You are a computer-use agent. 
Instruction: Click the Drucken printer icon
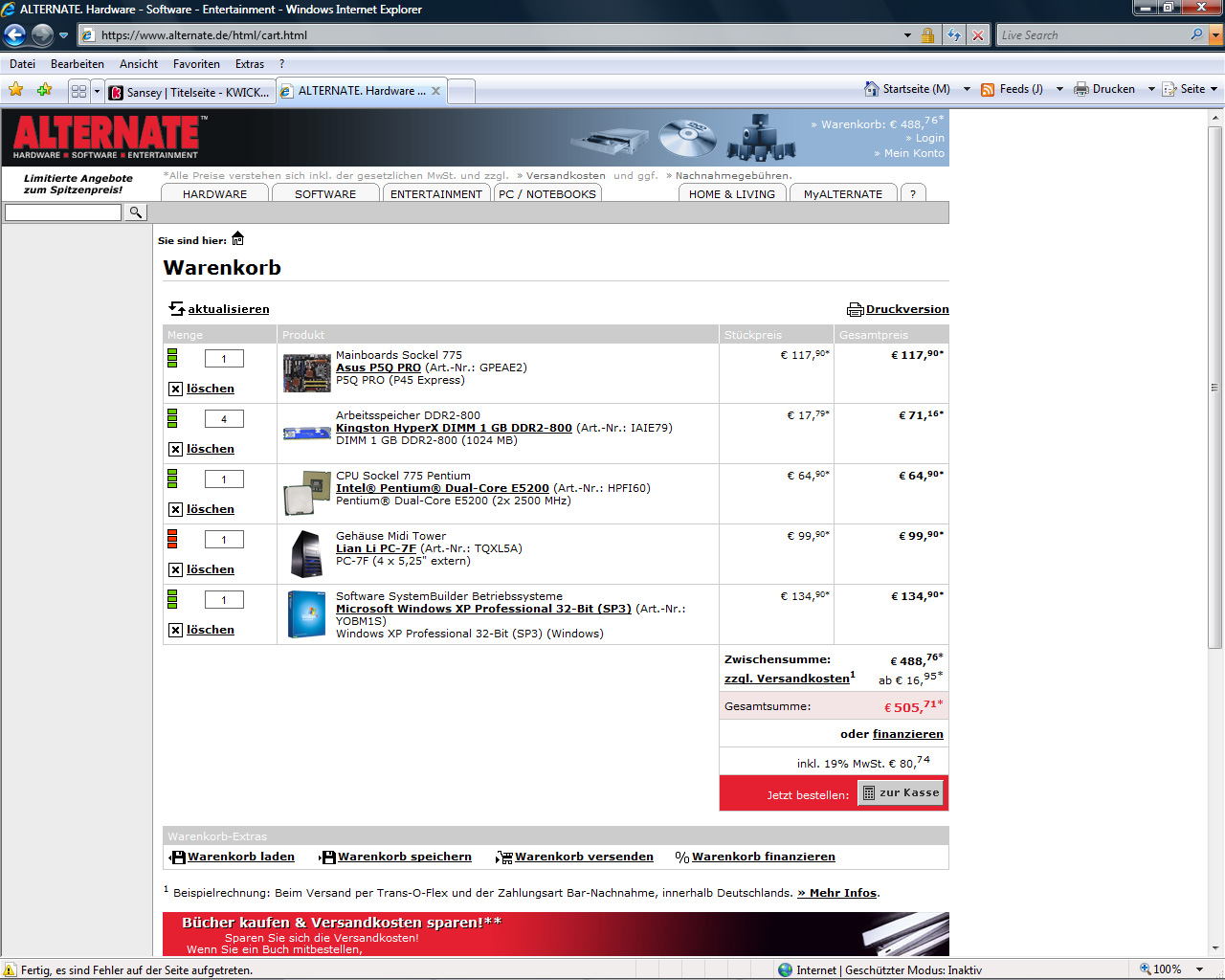1081,89
